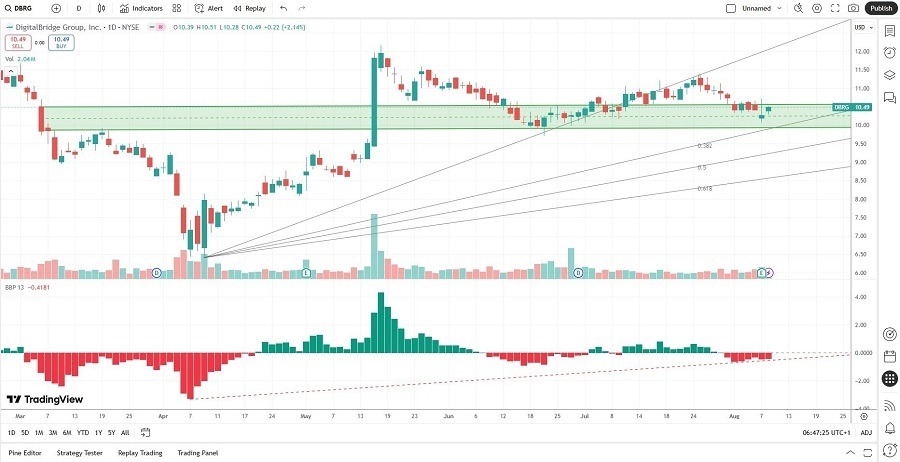
Task: Open the USD currency dropdown
Action: [864, 27]
